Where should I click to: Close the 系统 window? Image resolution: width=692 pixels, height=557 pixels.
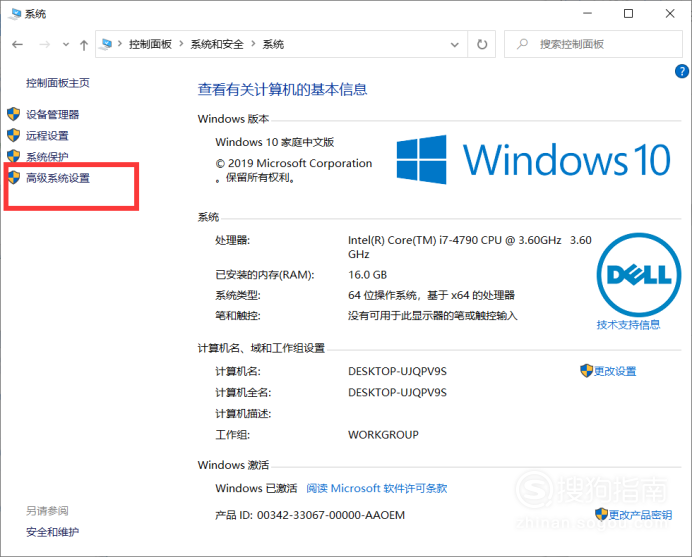[x=670, y=14]
